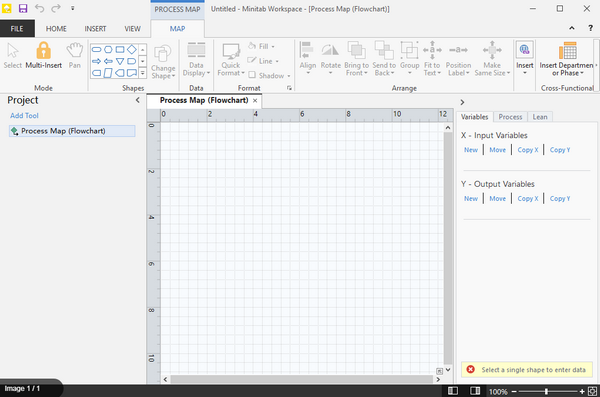Pick the downward triangle shape
The image size is (600, 397).
pos(120,61)
